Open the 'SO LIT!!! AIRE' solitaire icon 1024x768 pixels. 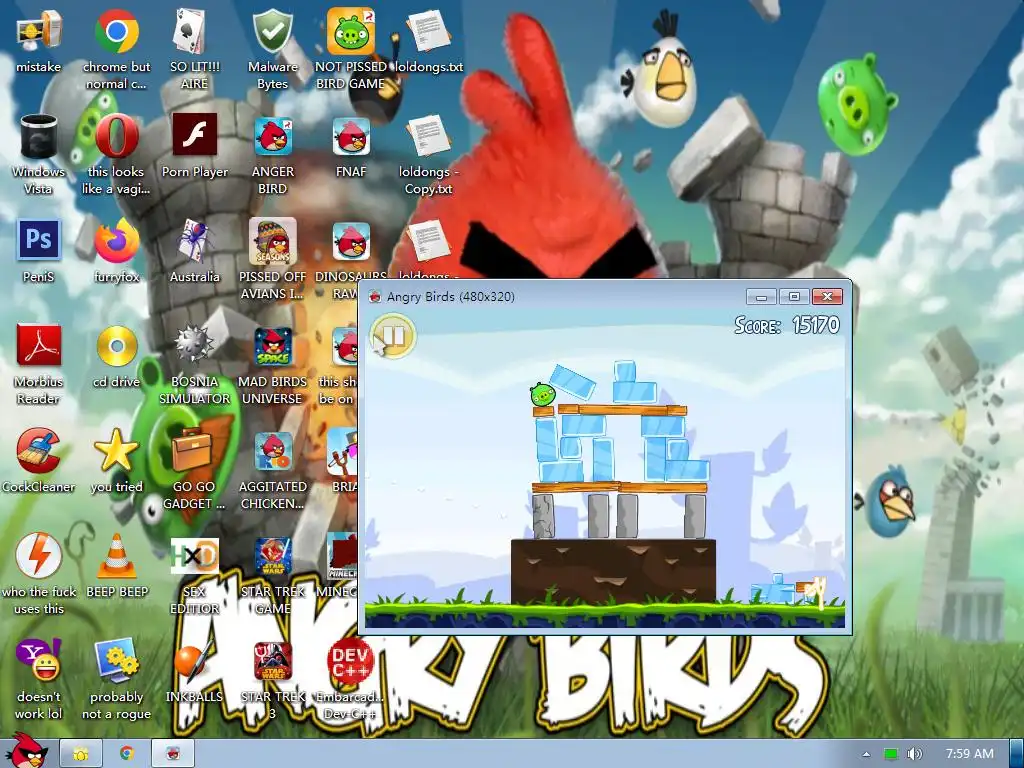(x=195, y=49)
